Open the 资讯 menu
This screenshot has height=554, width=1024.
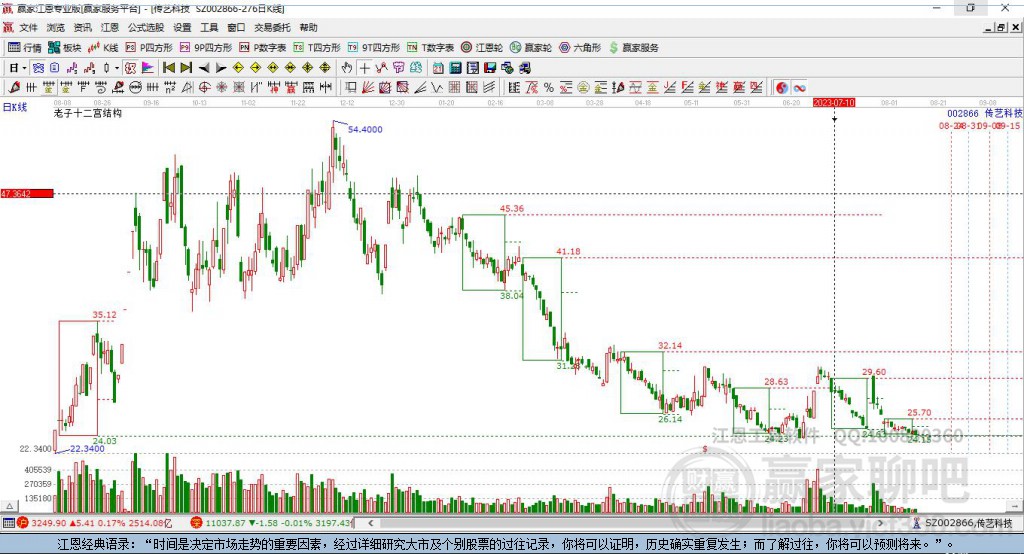pyautogui.click(x=83, y=27)
